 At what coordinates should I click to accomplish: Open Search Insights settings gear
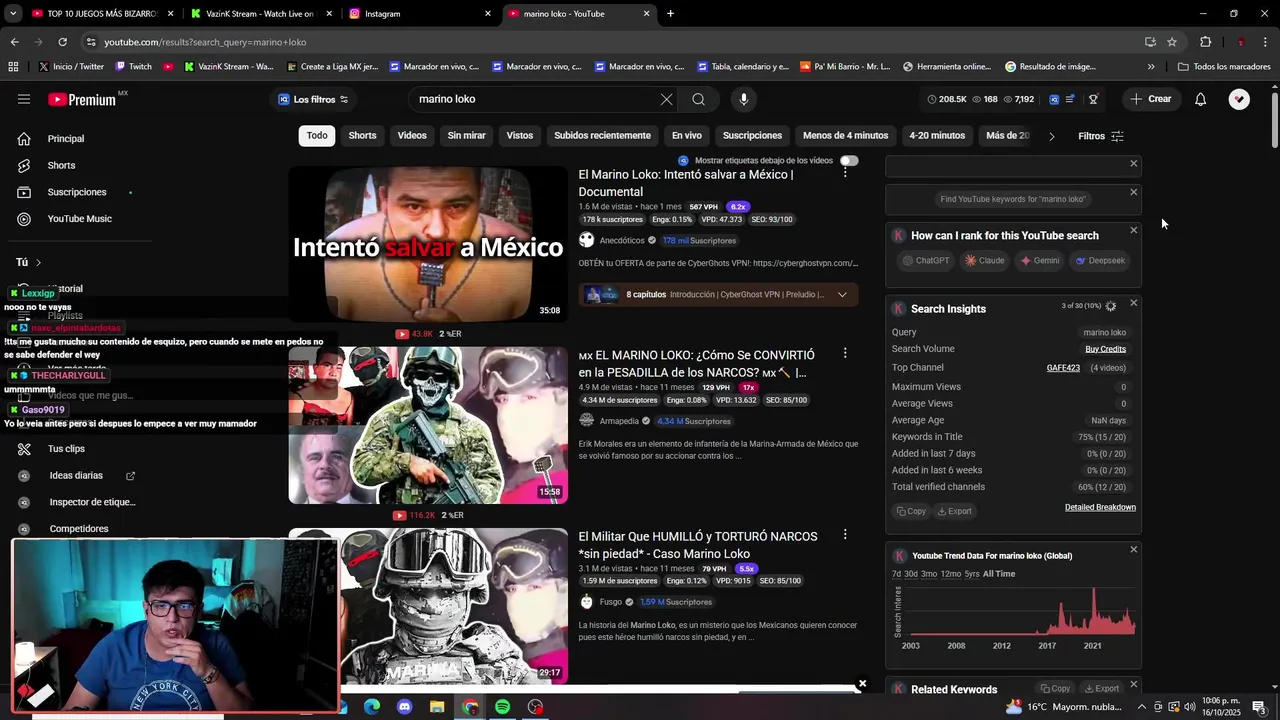coord(1110,306)
